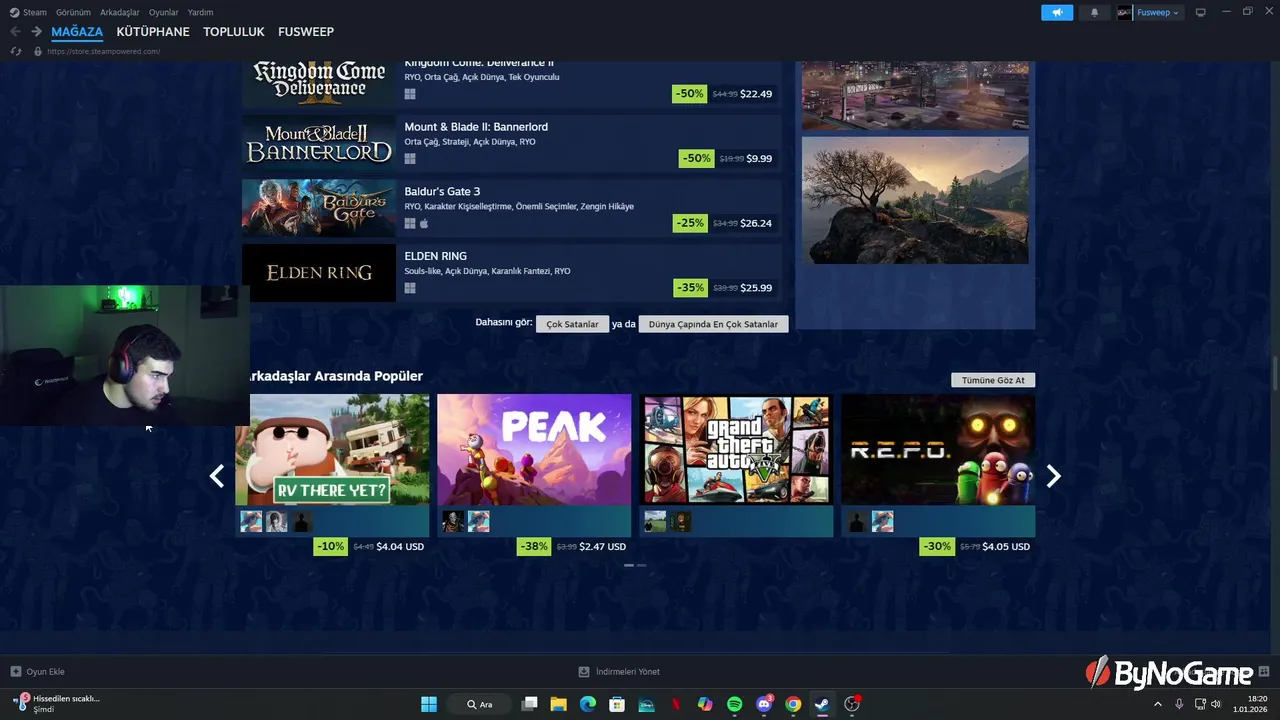
Task: Open the Arkadaşlar menu
Action: coord(120,12)
